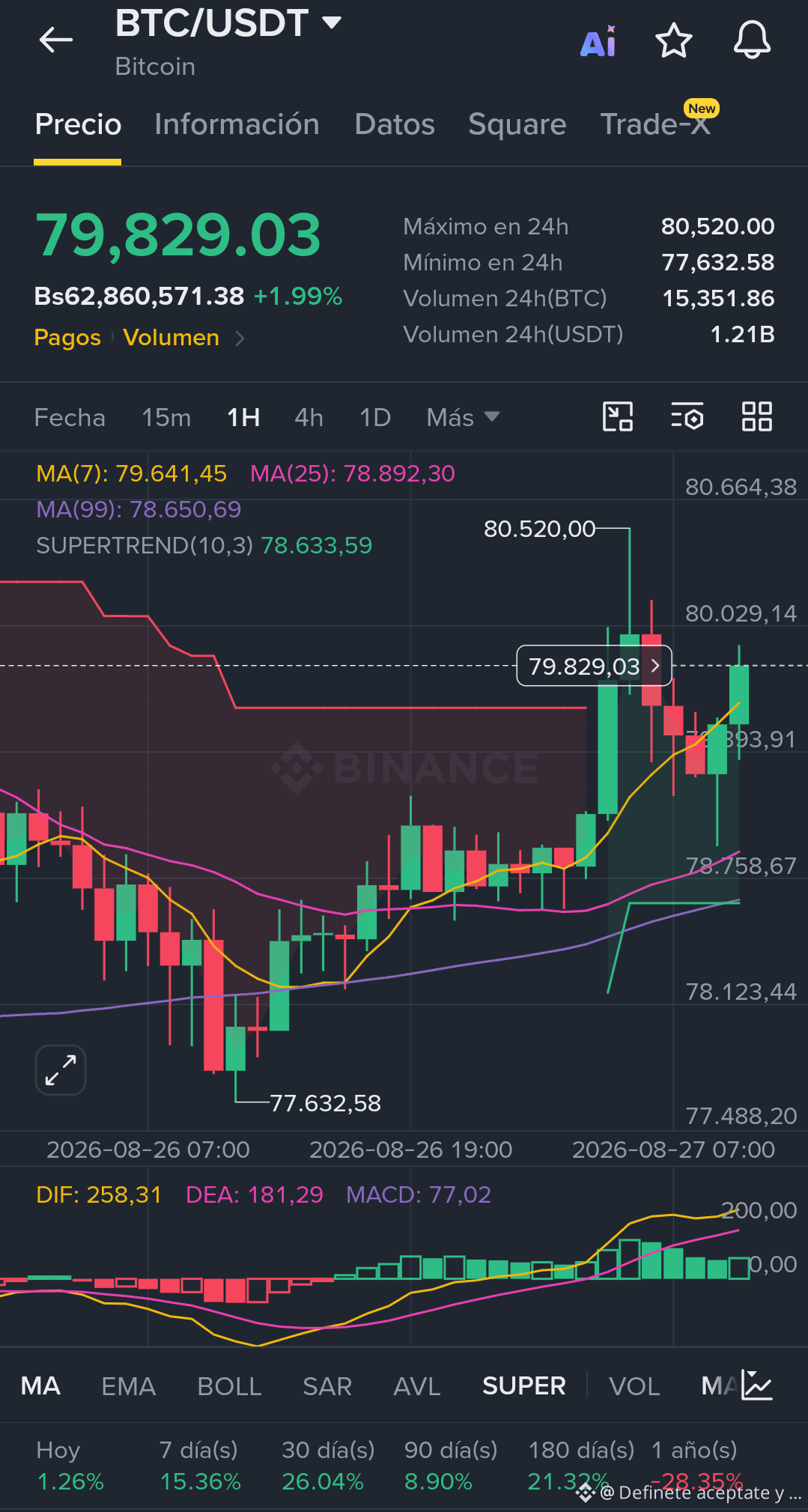Tap the large price 79,829.03
Image resolution: width=808 pixels, height=1512 pixels.
click(178, 235)
